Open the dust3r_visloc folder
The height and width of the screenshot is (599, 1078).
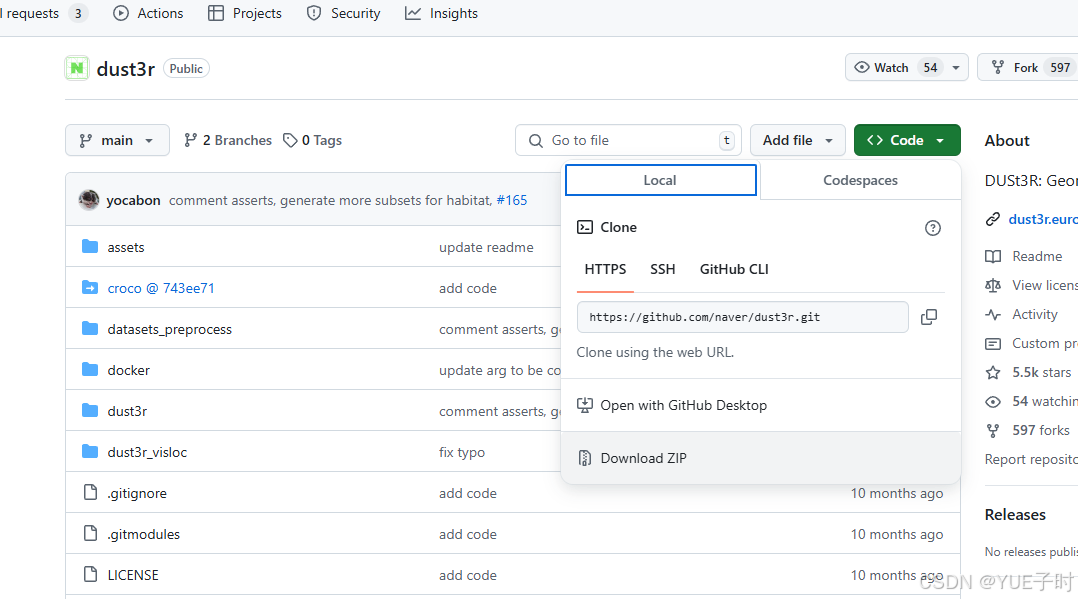147,452
